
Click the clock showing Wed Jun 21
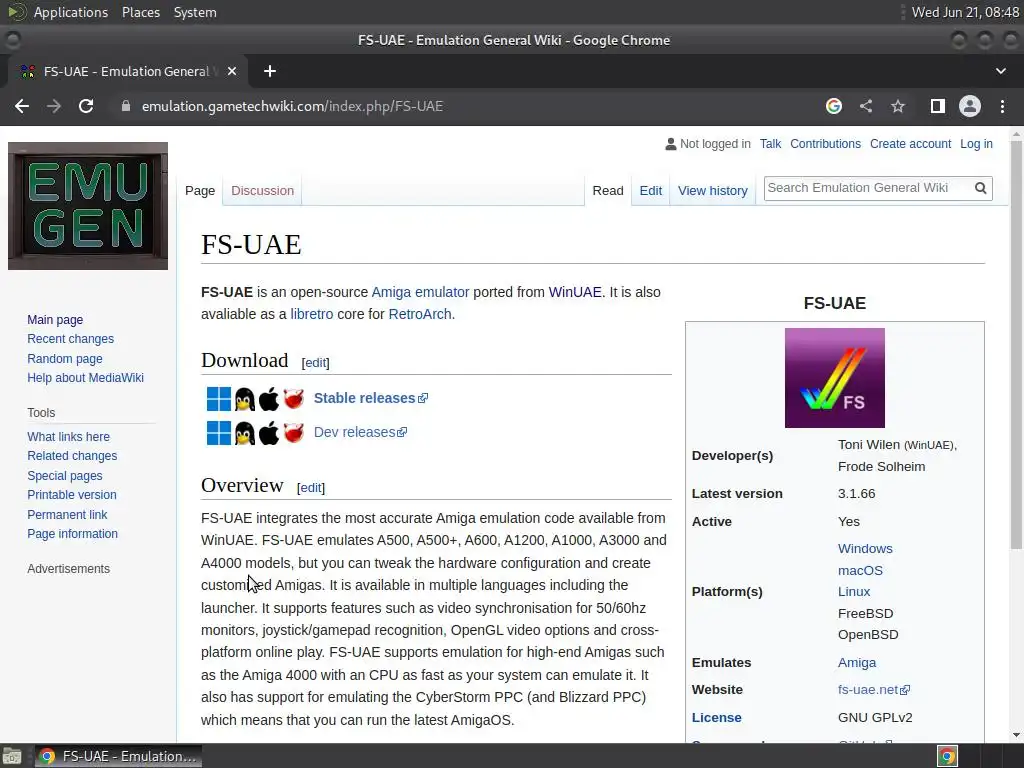click(x=965, y=12)
